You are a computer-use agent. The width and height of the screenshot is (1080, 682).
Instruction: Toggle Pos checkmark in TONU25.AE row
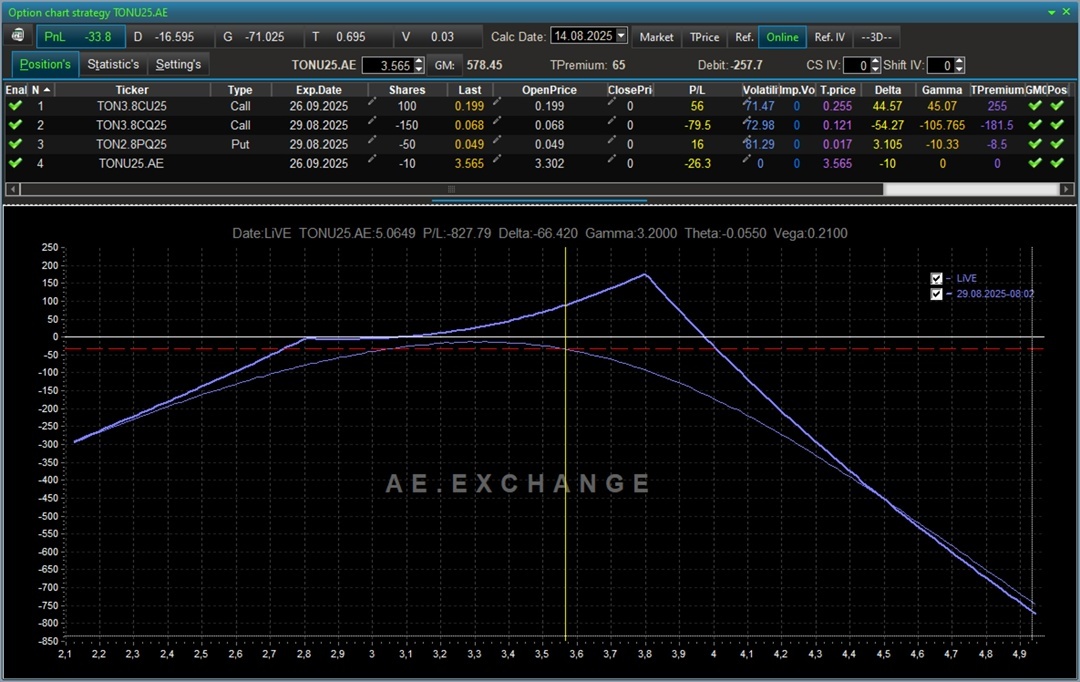point(1057,163)
